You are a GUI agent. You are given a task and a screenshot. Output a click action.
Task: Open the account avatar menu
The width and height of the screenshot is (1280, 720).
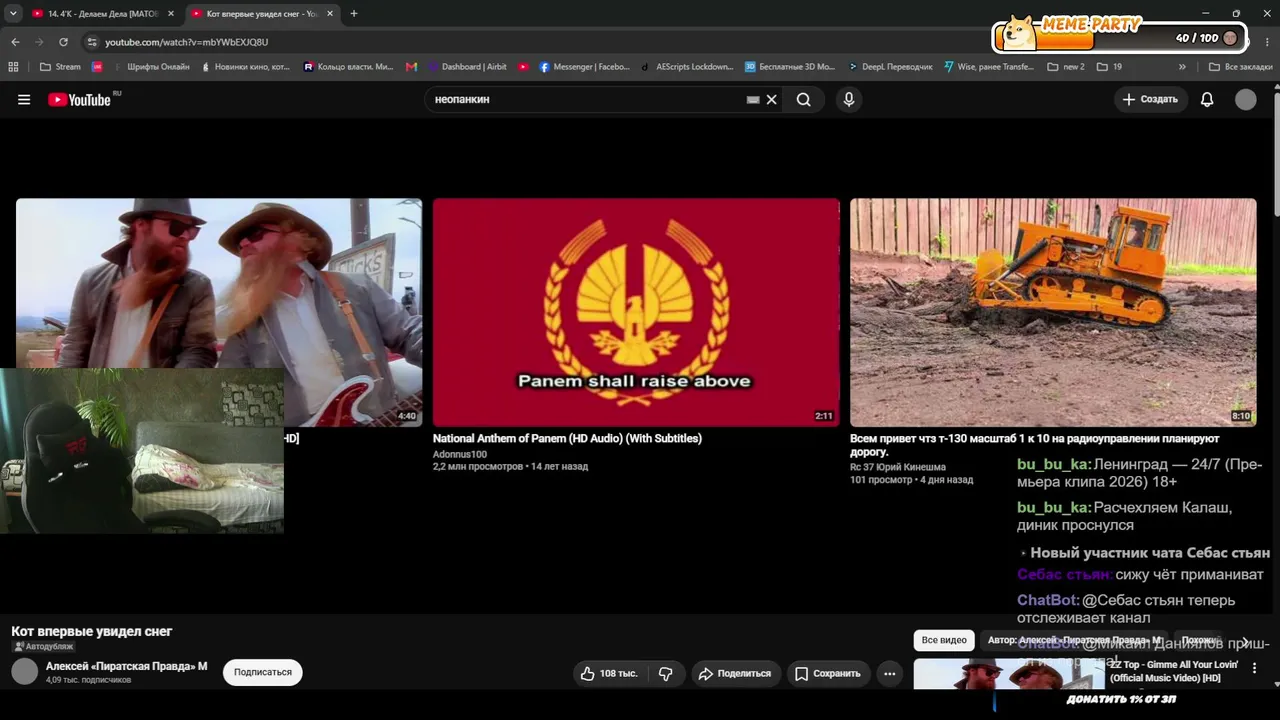pyautogui.click(x=1245, y=100)
